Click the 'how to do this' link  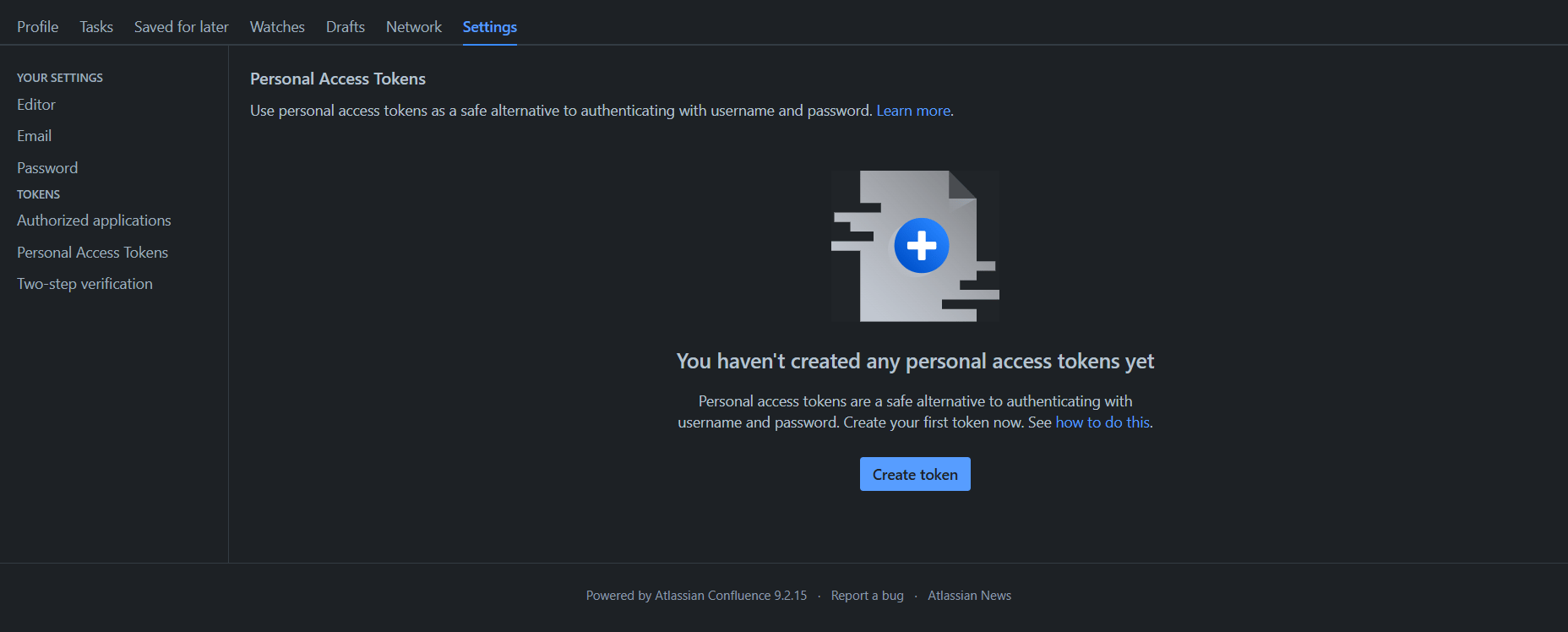pos(1102,422)
